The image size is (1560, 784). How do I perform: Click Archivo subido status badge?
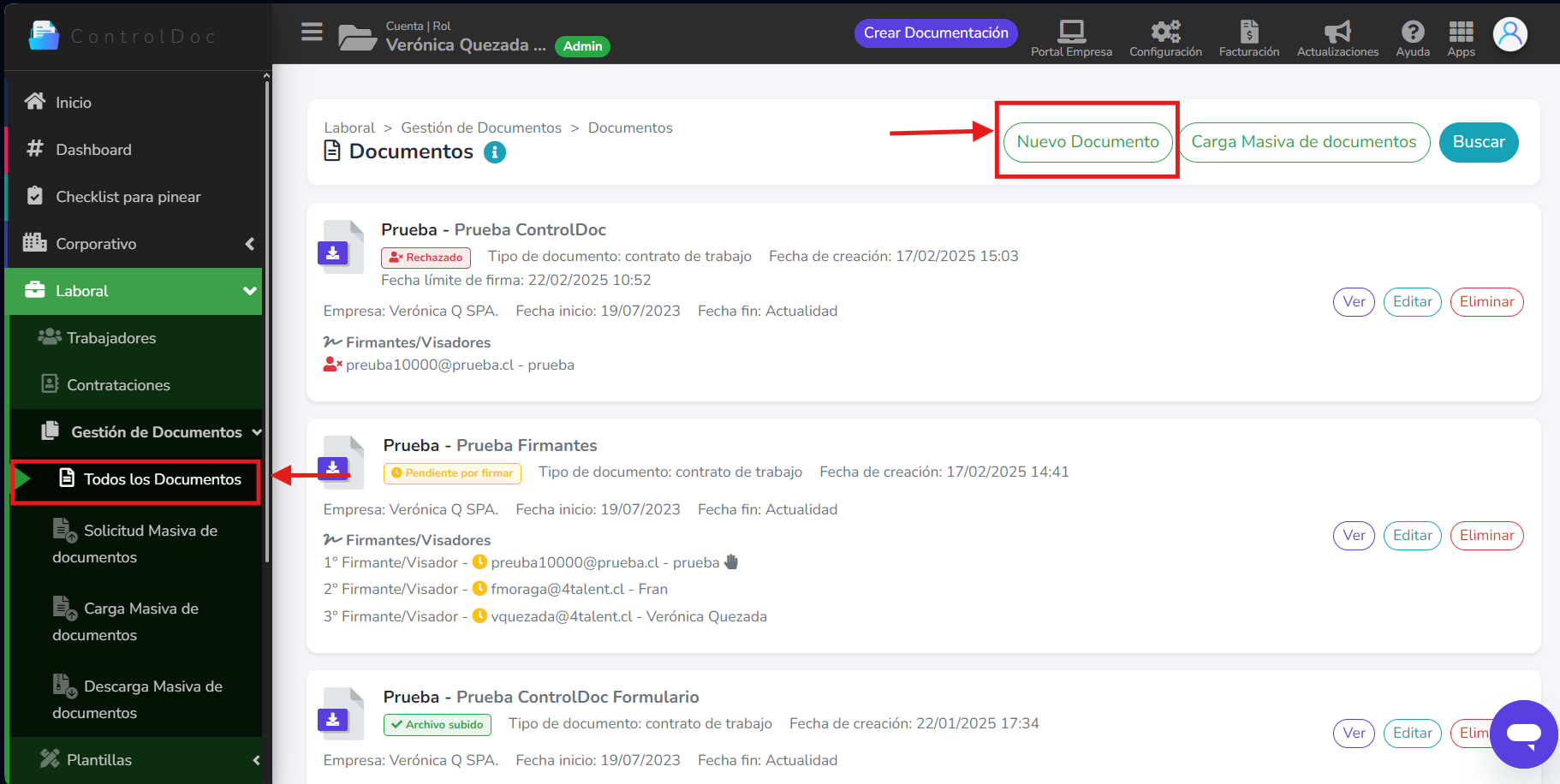[437, 724]
